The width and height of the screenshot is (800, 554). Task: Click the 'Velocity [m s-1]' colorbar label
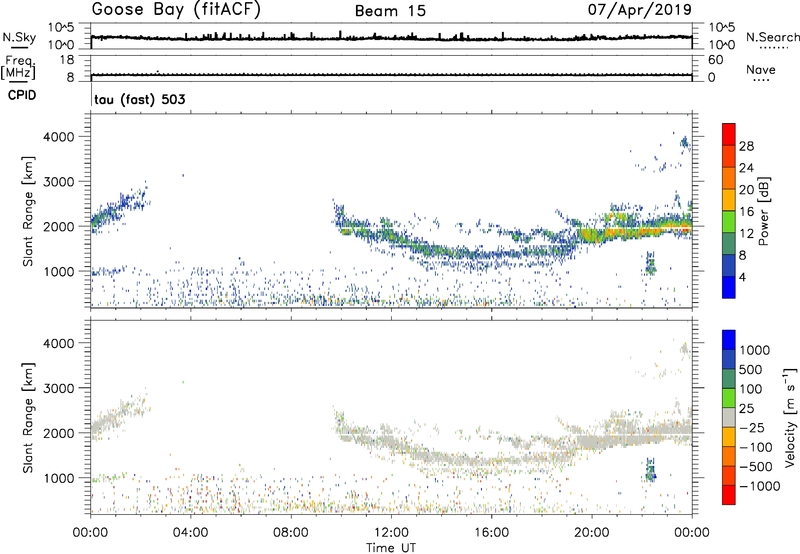(790, 417)
